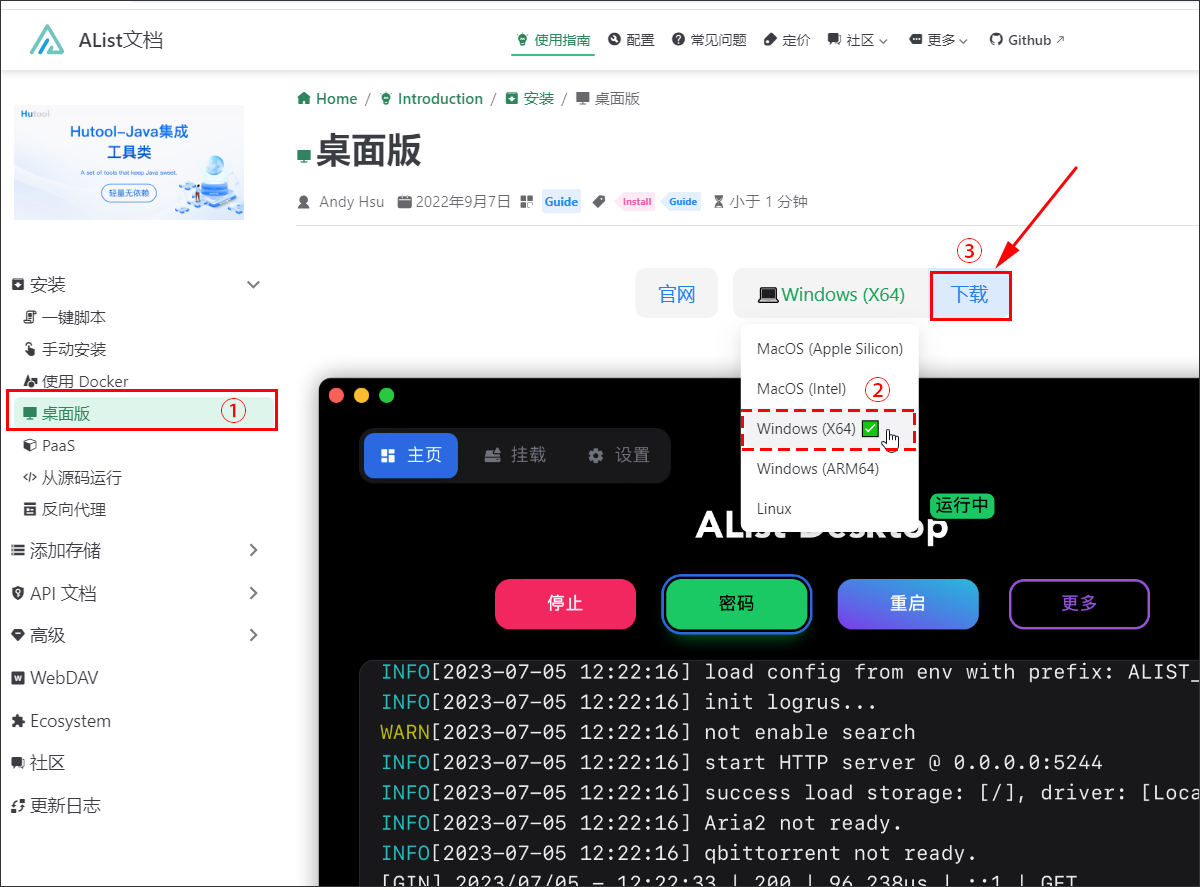The width and height of the screenshot is (1200, 887).
Task: Click the 配置 compass icon in the navbar
Action: pyautogui.click(x=614, y=40)
